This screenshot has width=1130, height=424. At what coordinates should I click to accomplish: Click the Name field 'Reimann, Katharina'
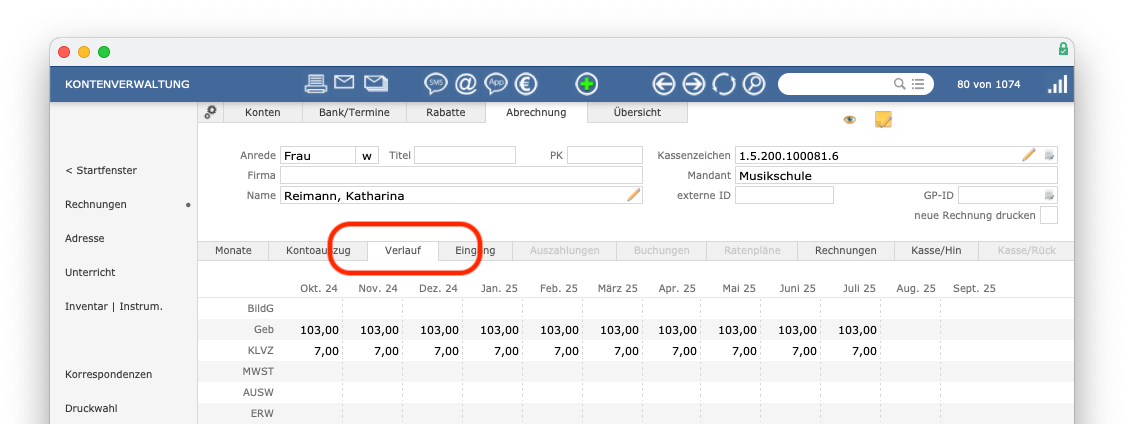[461, 195]
